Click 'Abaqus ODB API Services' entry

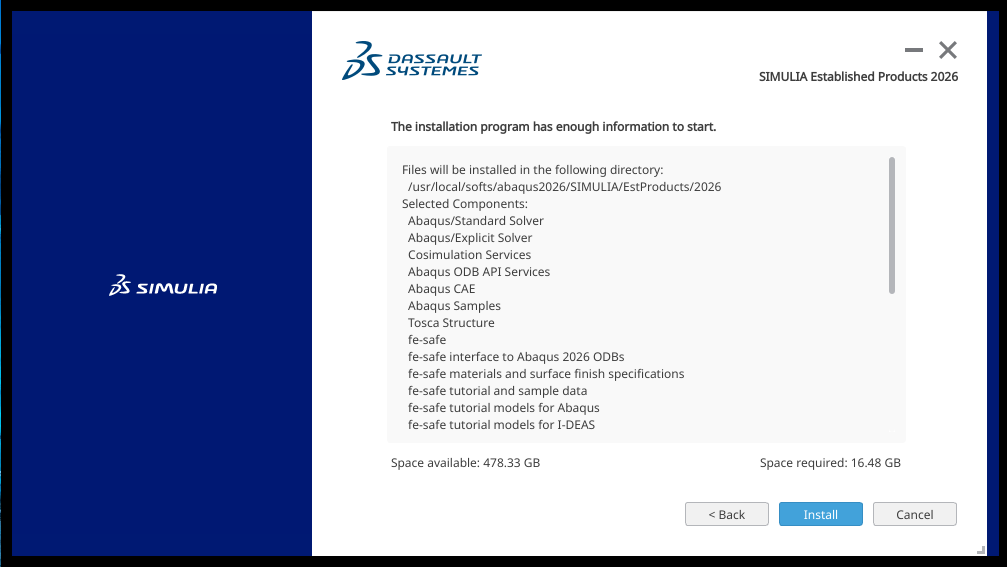click(478, 272)
